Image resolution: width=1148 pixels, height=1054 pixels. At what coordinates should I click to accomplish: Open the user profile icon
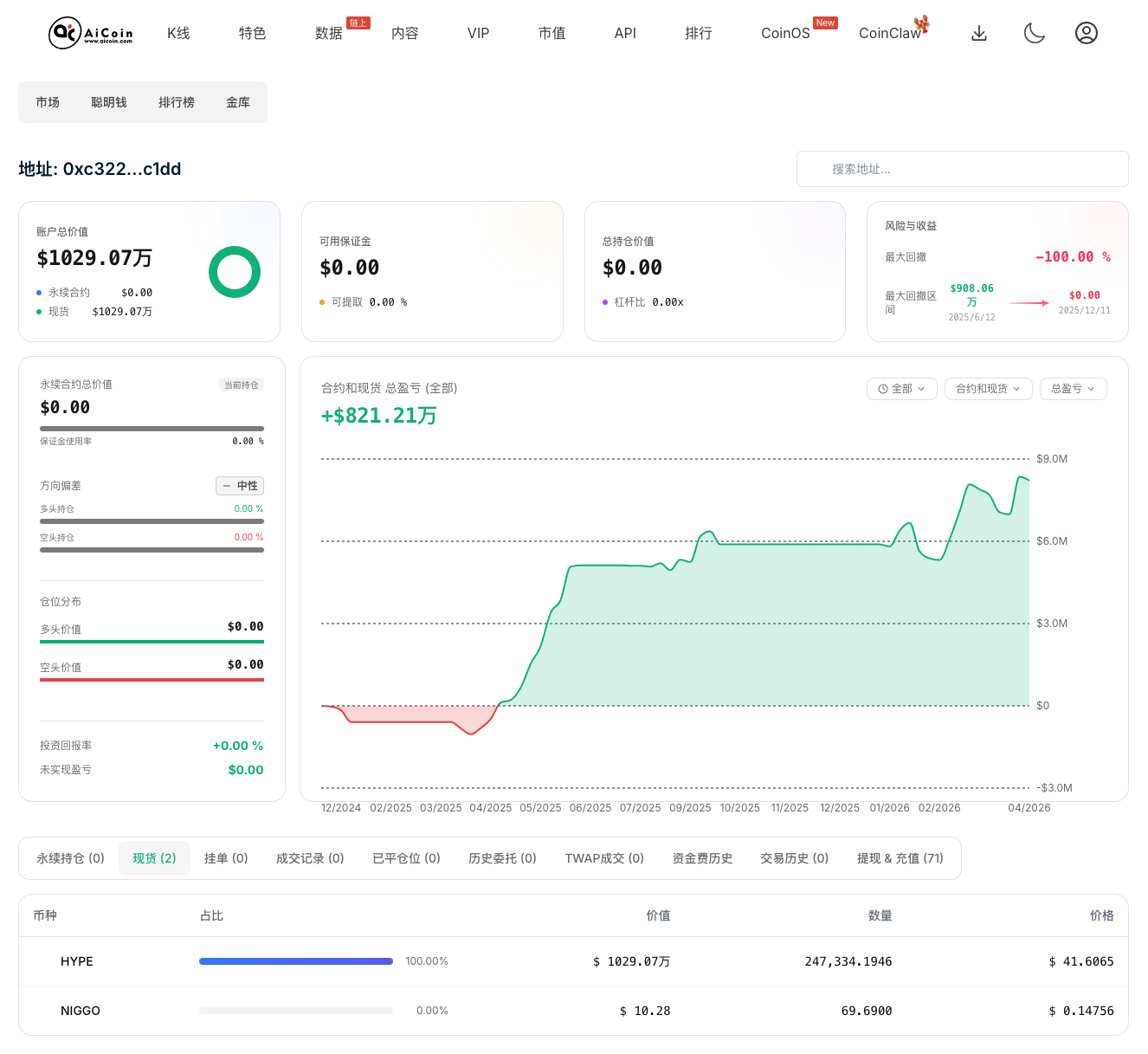1086,33
